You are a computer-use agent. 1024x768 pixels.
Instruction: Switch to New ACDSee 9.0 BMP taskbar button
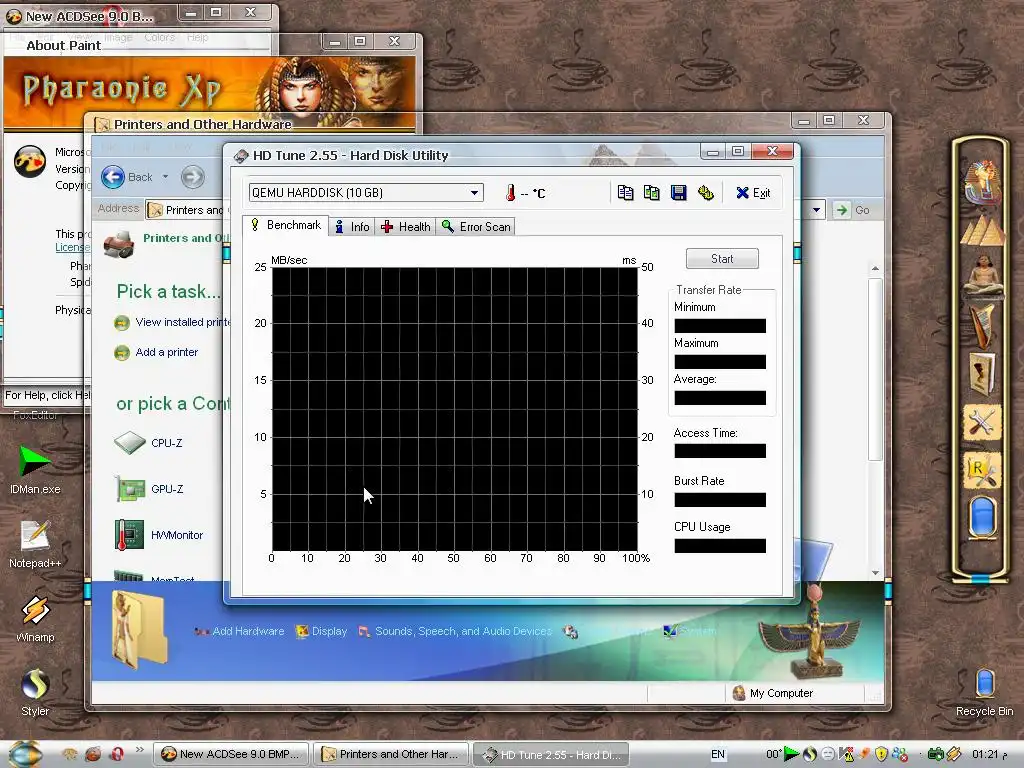pos(231,754)
